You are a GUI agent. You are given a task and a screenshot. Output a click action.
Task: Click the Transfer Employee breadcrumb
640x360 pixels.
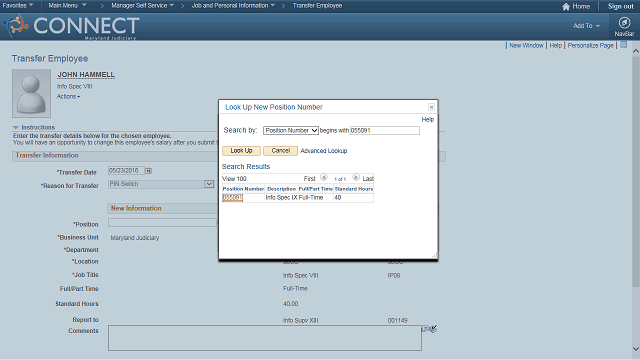[x=317, y=6]
